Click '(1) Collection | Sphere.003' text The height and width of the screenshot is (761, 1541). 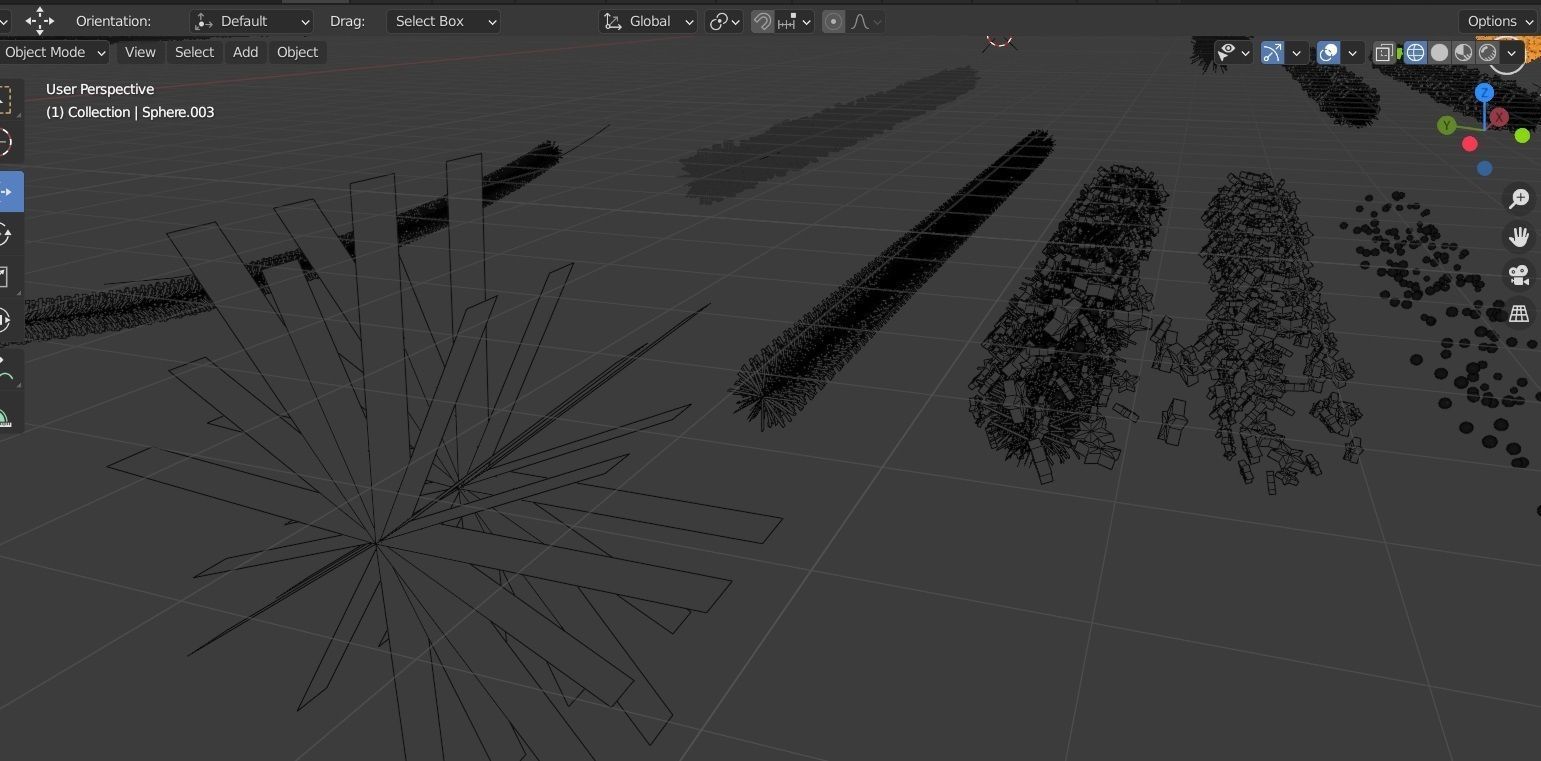click(130, 112)
